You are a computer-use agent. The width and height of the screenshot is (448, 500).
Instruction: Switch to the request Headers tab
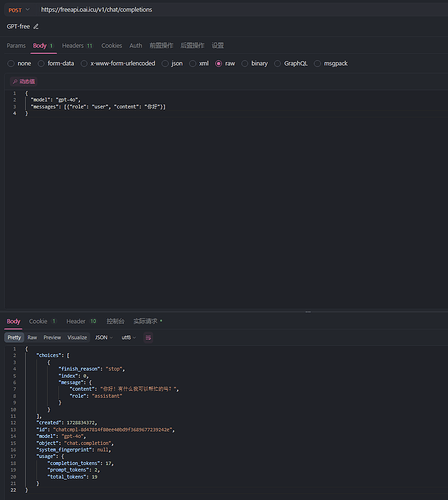coord(77,46)
